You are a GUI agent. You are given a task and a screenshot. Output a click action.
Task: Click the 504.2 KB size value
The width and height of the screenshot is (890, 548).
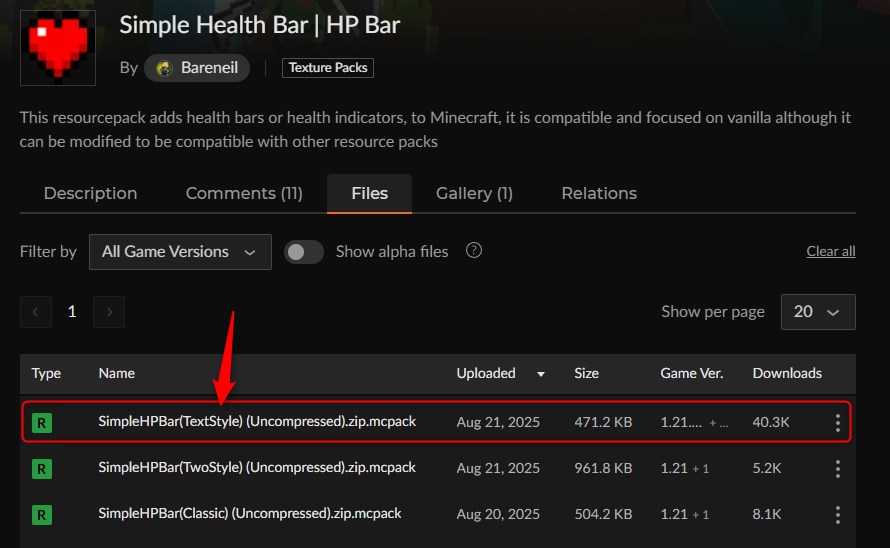(x=603, y=514)
